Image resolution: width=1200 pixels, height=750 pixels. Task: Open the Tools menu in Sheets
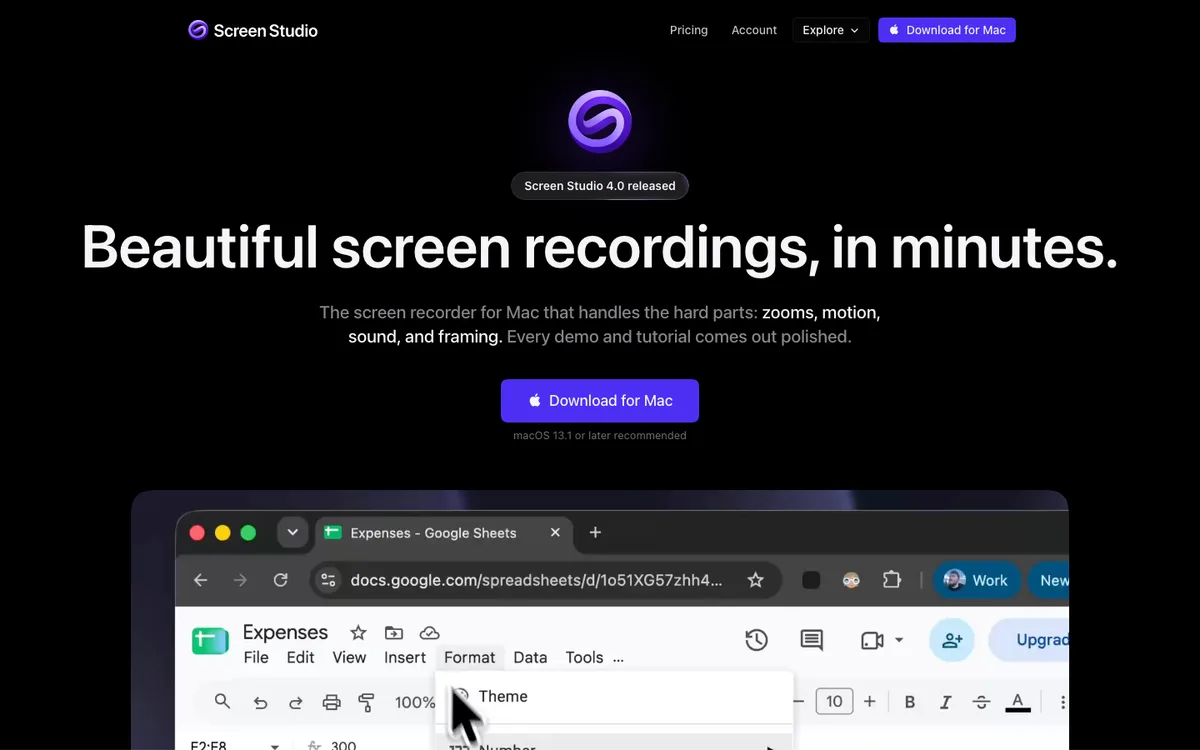584,657
